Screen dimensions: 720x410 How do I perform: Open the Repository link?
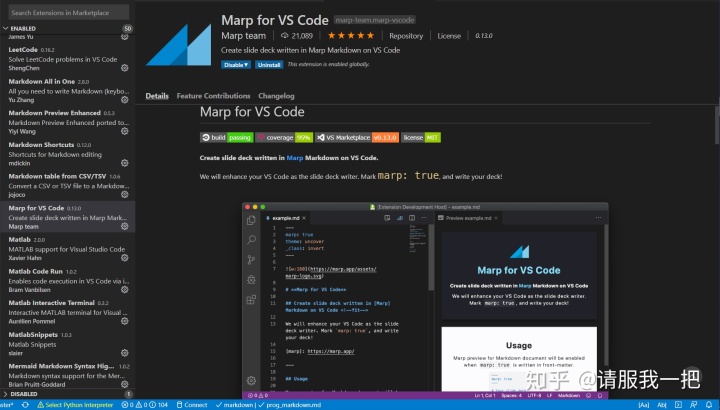click(406, 36)
